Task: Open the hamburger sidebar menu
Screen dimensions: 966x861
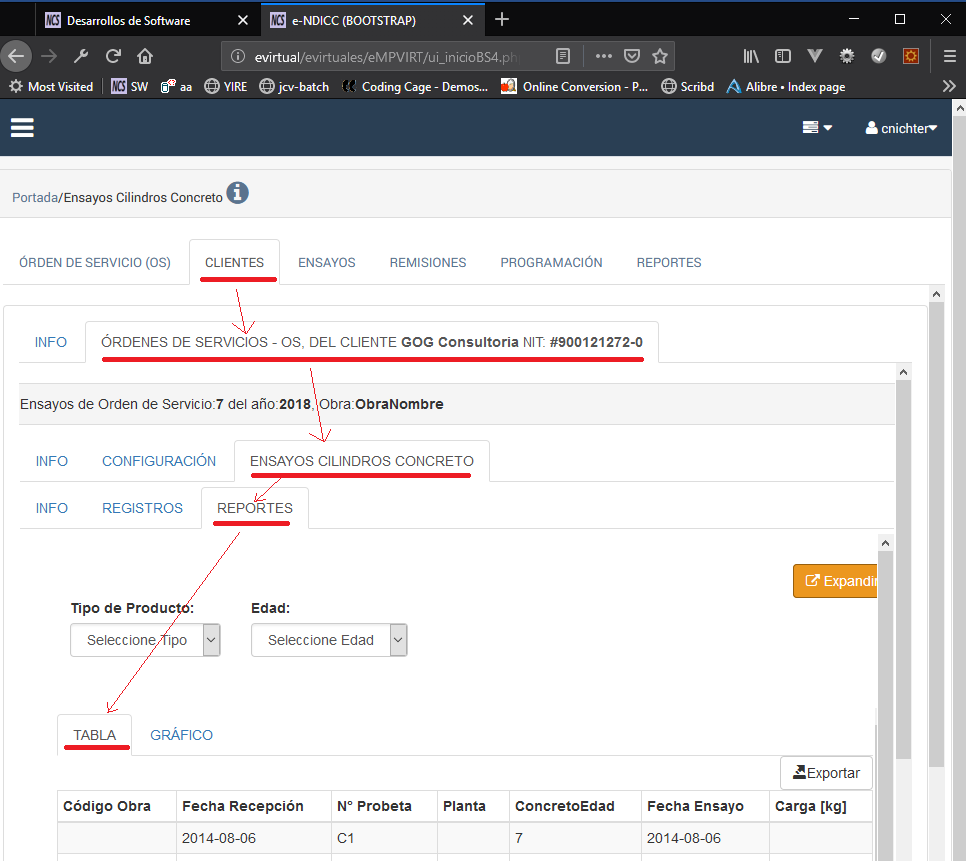Action: (x=22, y=127)
